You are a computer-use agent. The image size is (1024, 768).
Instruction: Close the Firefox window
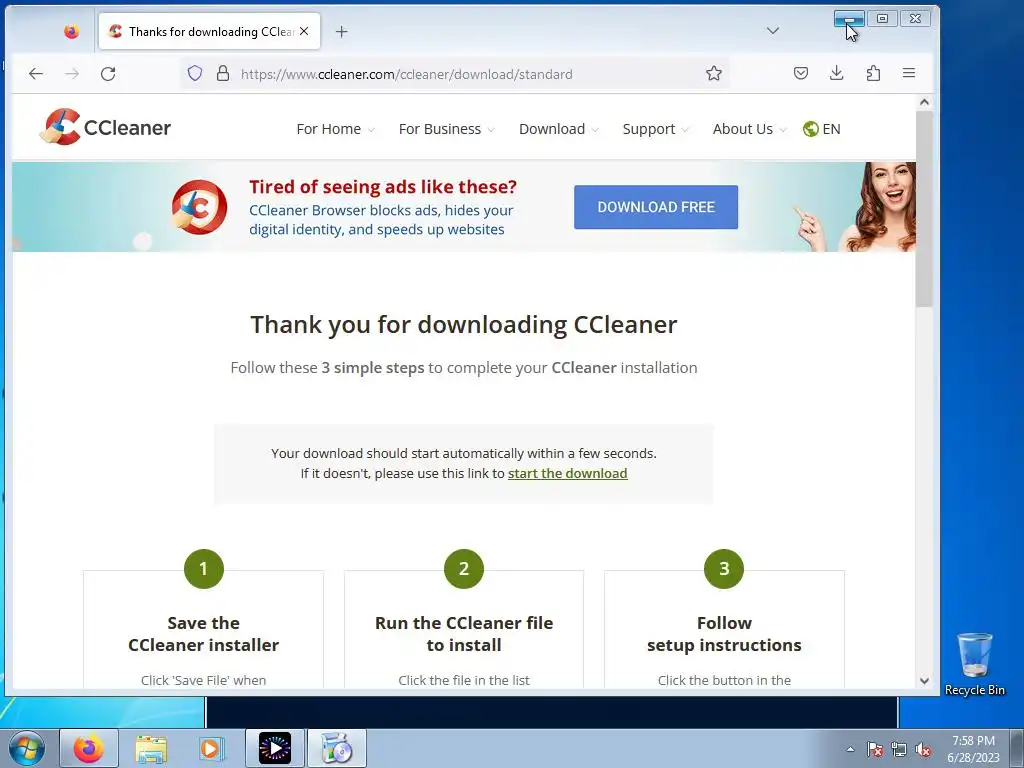[x=916, y=19]
